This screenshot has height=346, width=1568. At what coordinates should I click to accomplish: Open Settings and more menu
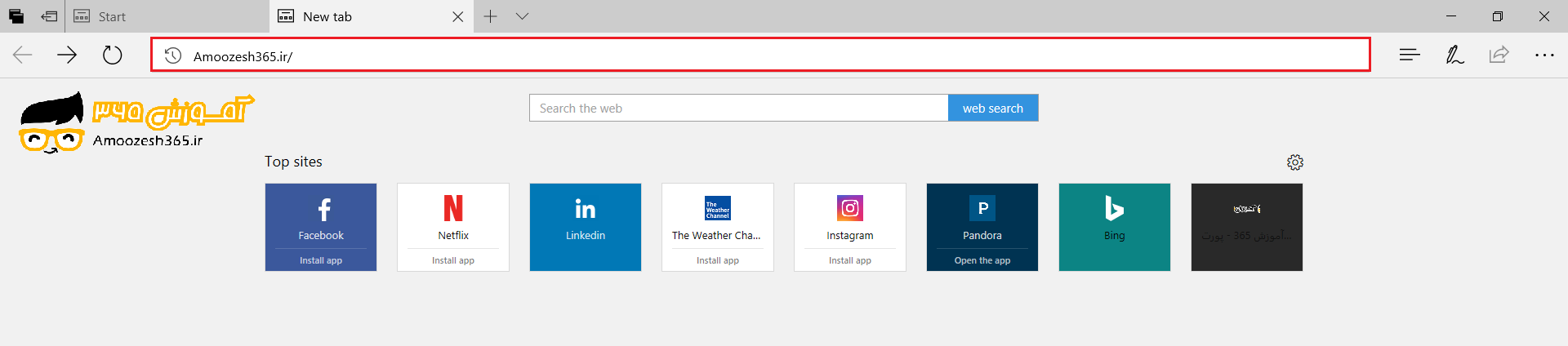[x=1544, y=55]
